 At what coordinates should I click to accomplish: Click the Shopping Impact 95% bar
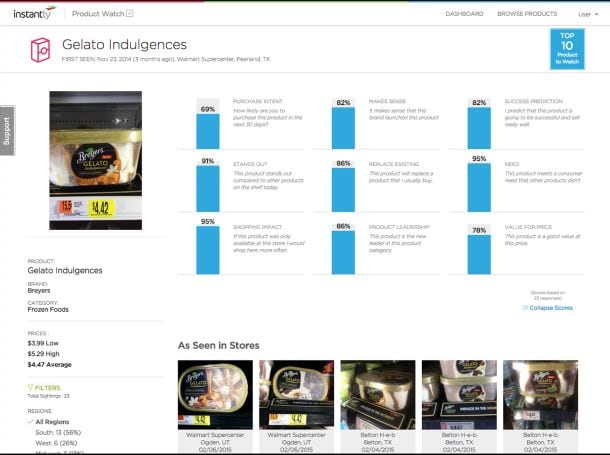click(x=208, y=250)
